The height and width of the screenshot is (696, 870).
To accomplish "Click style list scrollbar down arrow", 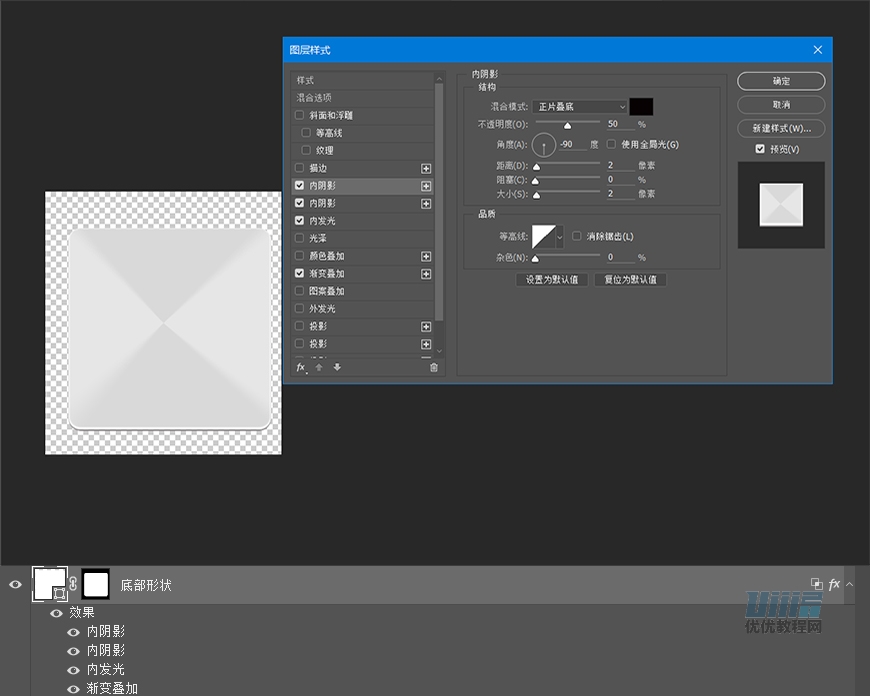I will [x=439, y=351].
